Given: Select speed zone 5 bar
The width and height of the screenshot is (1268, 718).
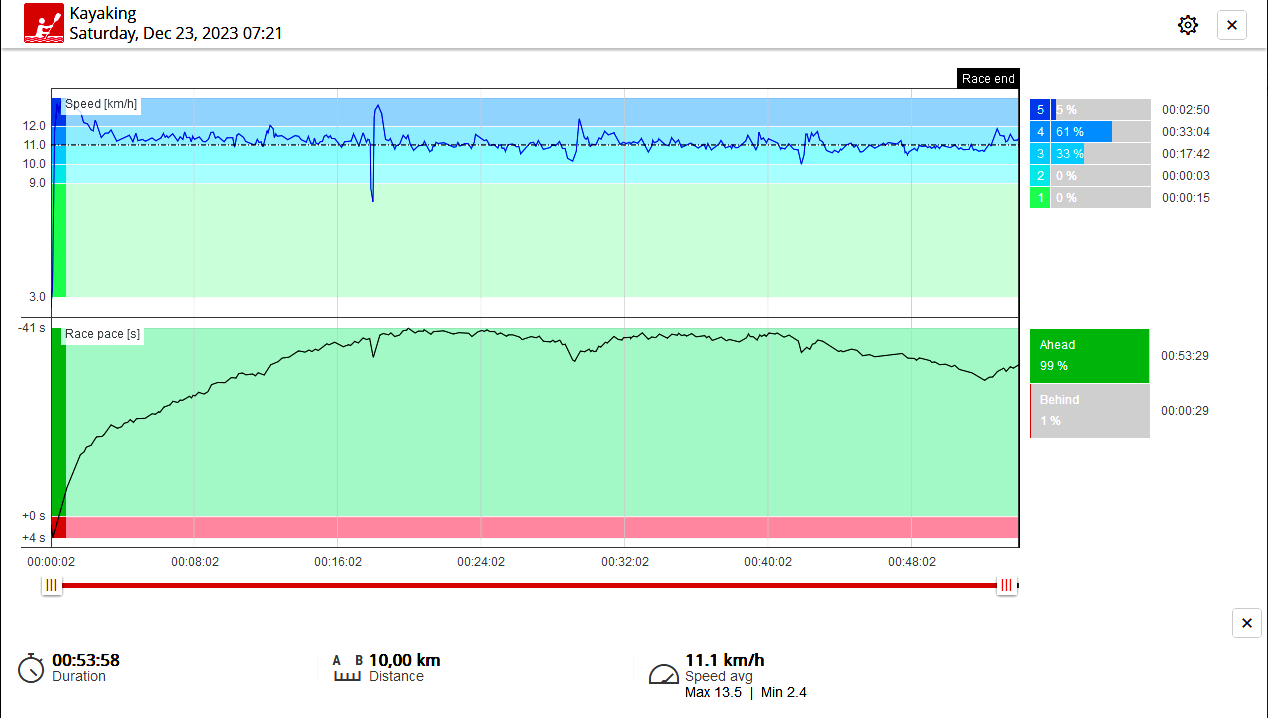Looking at the screenshot, I should click(1090, 110).
